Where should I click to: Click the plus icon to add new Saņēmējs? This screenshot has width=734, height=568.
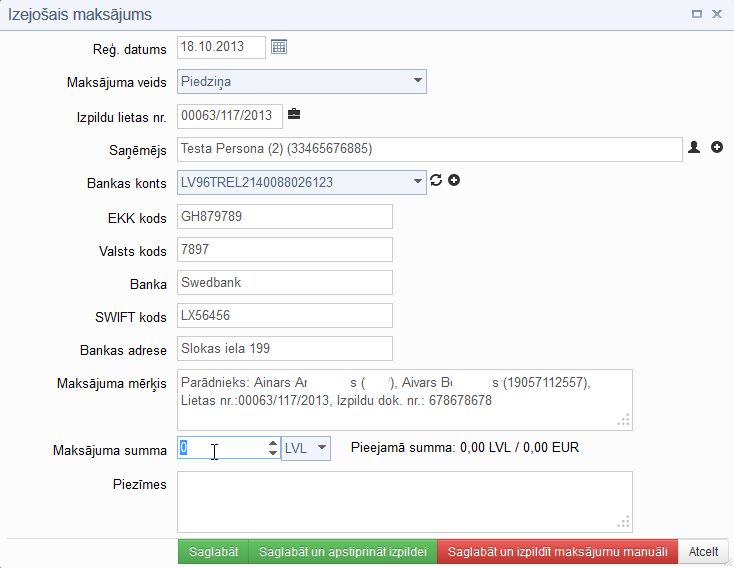click(x=717, y=148)
